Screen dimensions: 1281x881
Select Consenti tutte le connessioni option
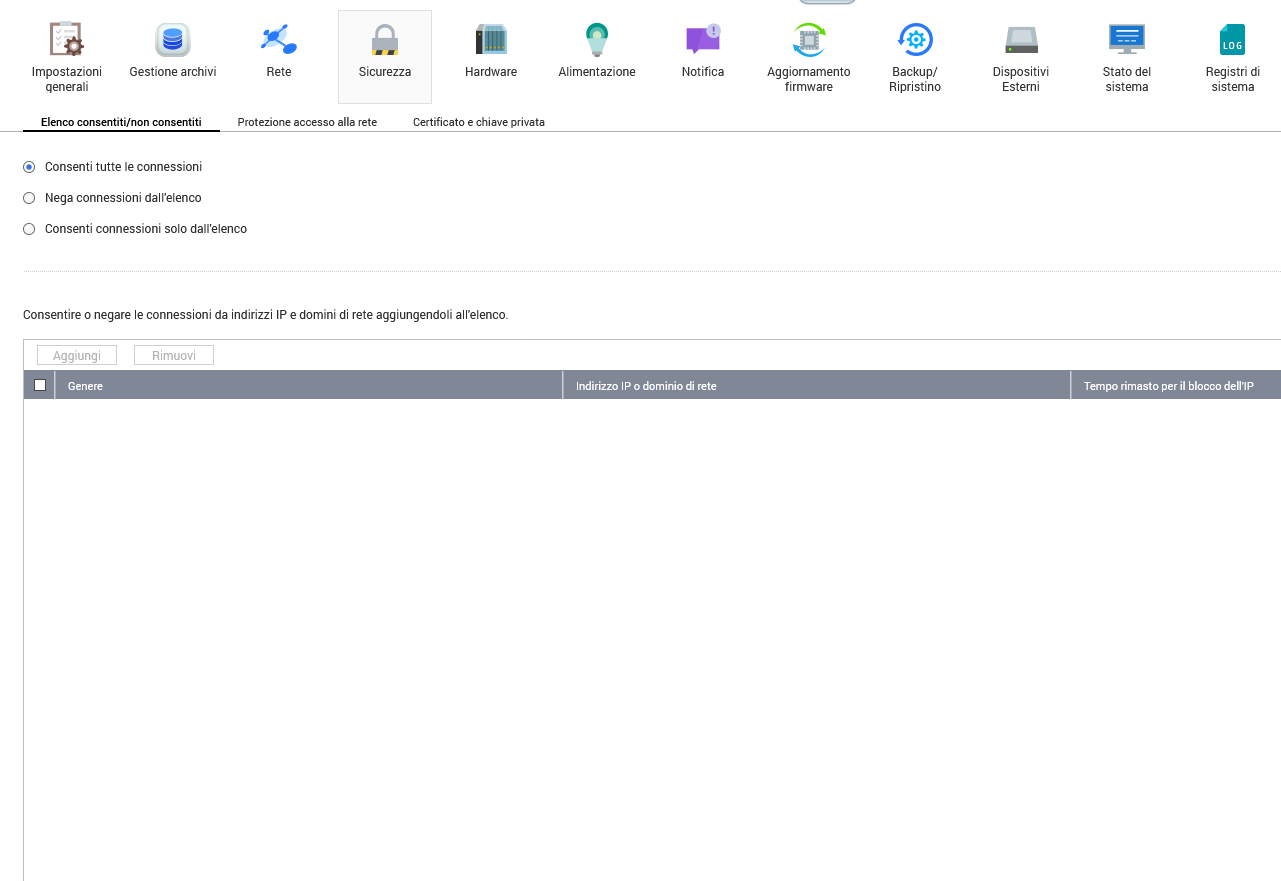[29, 167]
